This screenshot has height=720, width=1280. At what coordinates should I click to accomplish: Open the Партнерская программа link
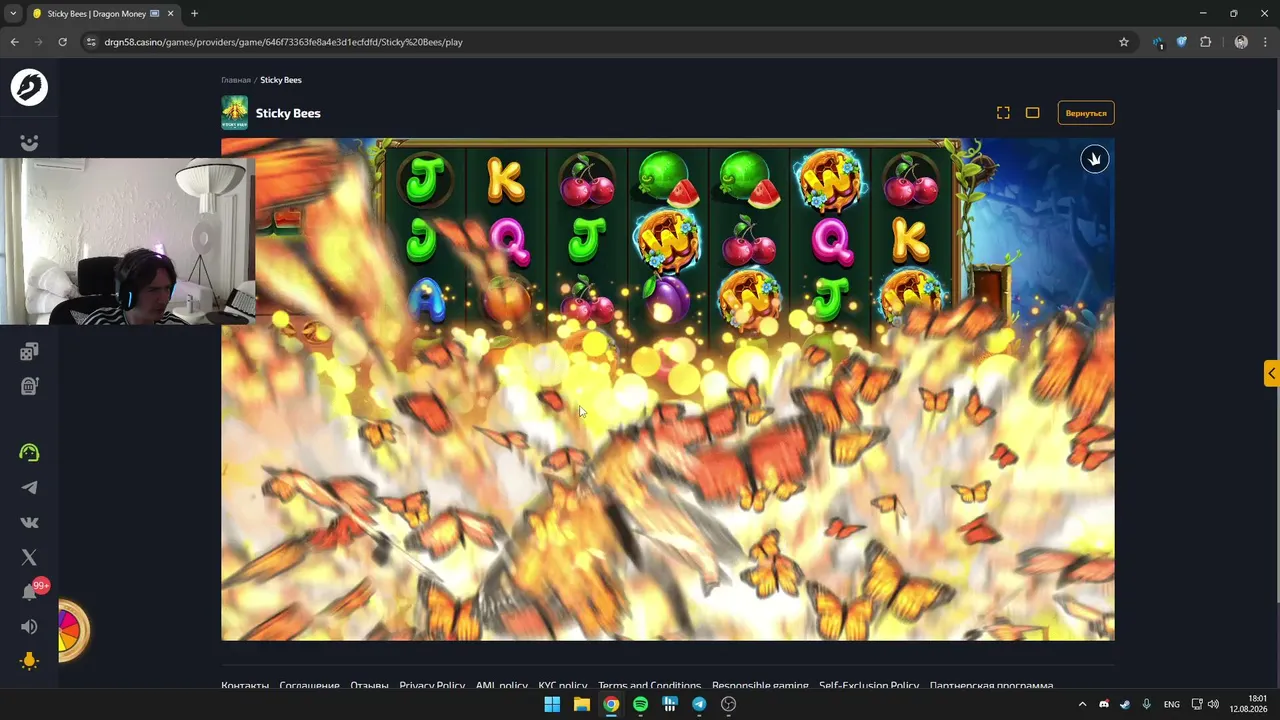click(991, 685)
